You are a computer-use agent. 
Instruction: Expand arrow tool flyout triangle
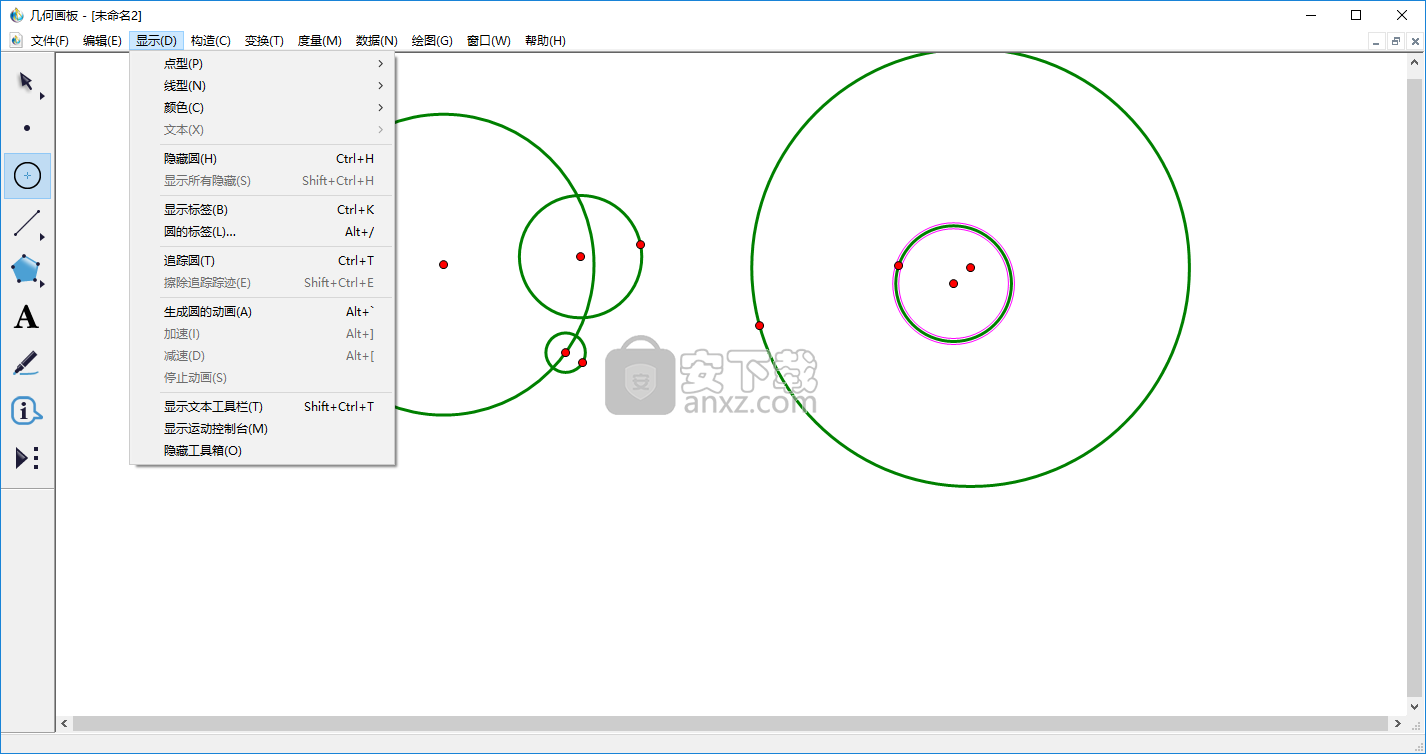pos(42,96)
